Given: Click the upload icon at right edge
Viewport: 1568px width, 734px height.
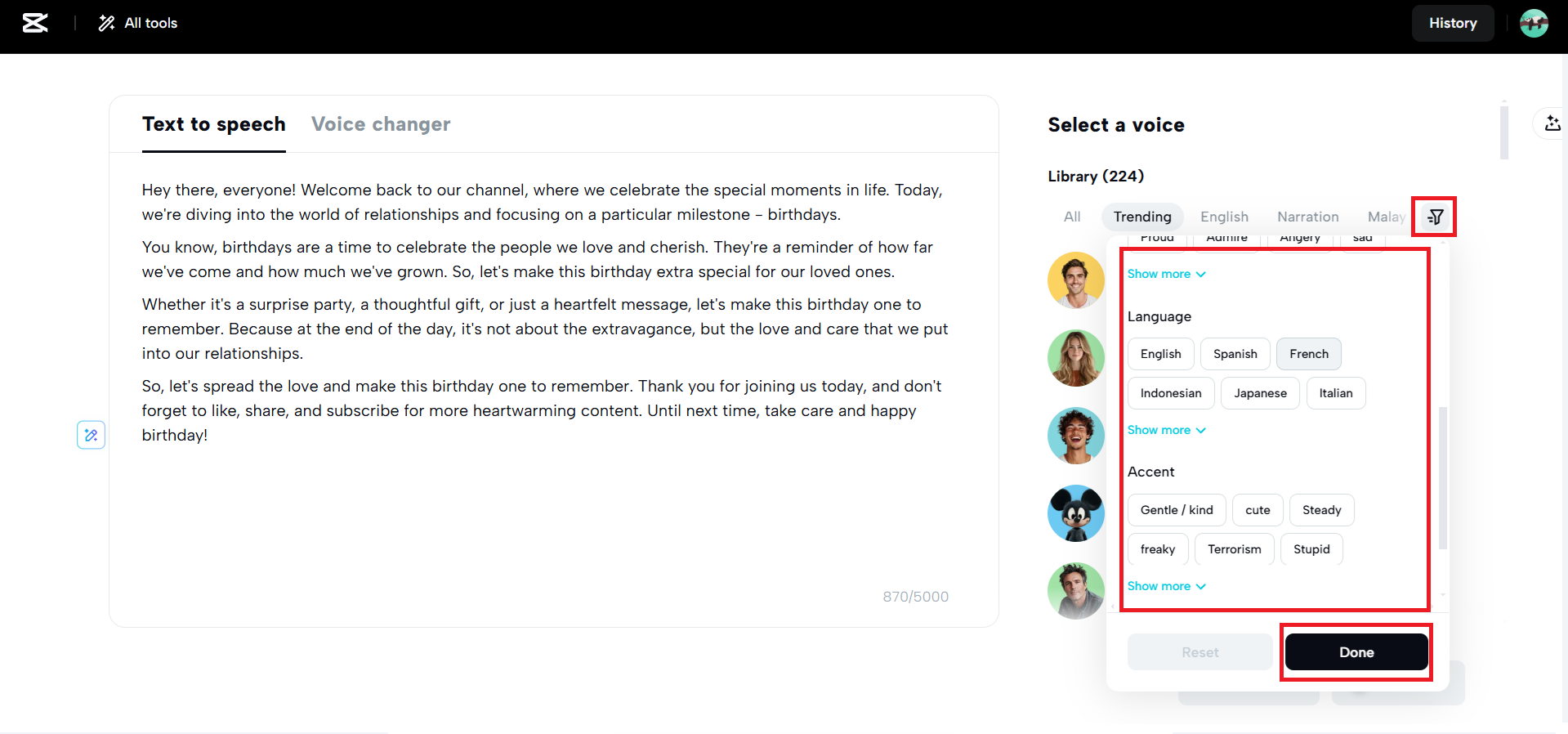Looking at the screenshot, I should point(1552,123).
